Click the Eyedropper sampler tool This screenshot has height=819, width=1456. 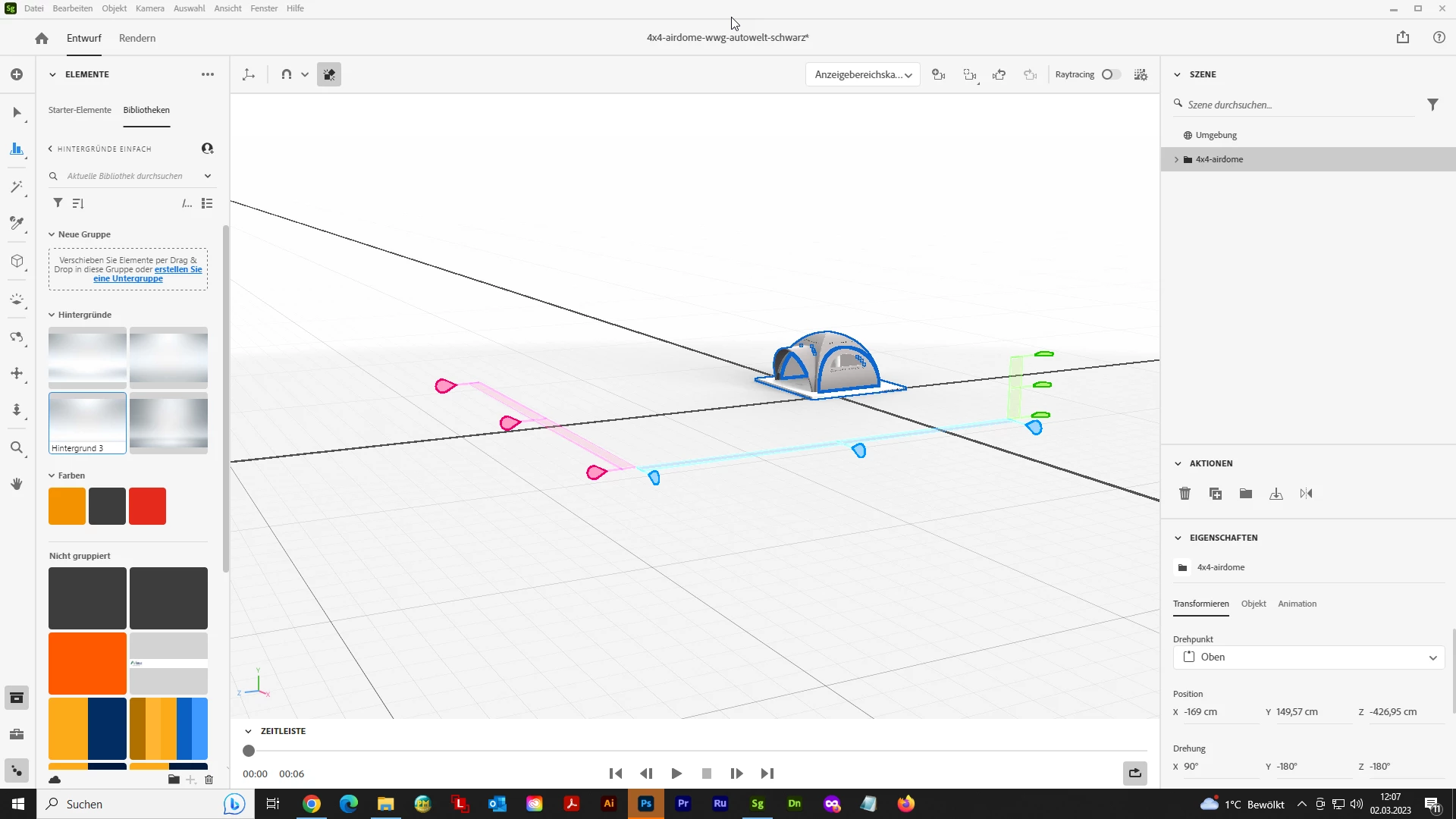tap(17, 223)
